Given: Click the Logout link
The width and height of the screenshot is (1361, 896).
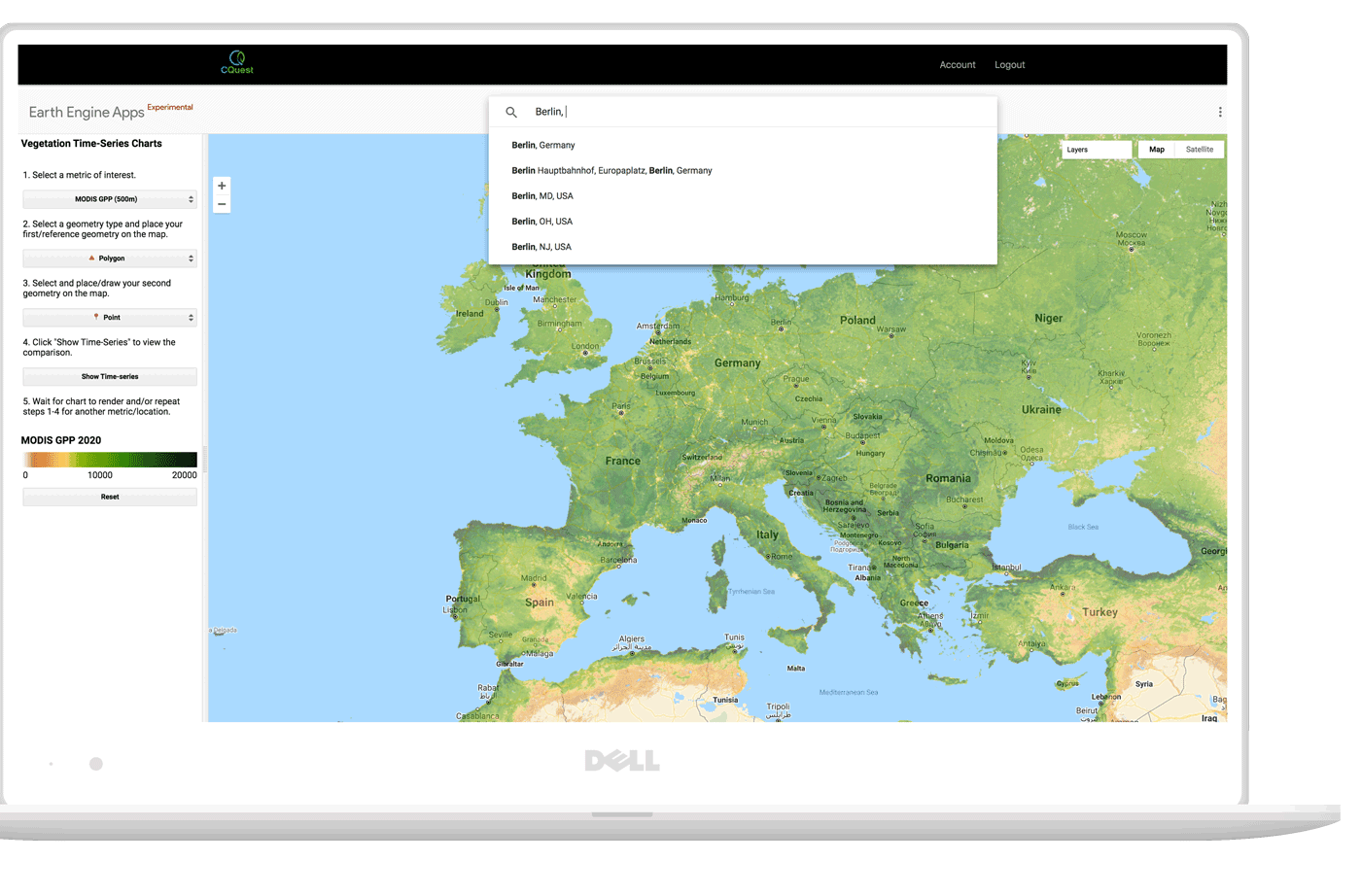Looking at the screenshot, I should pos(1010,65).
